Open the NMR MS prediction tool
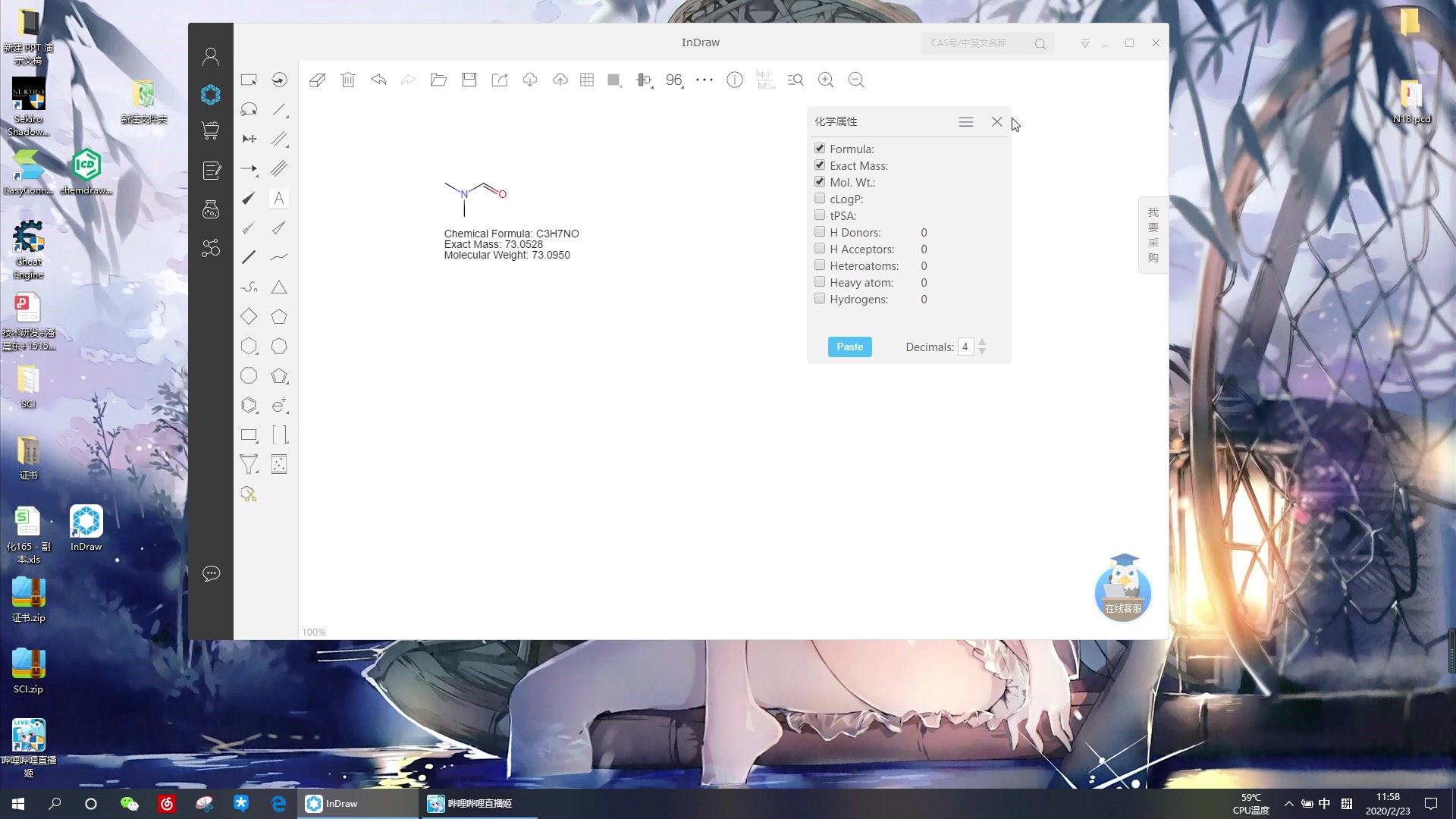This screenshot has height=819, width=1456. [x=765, y=80]
